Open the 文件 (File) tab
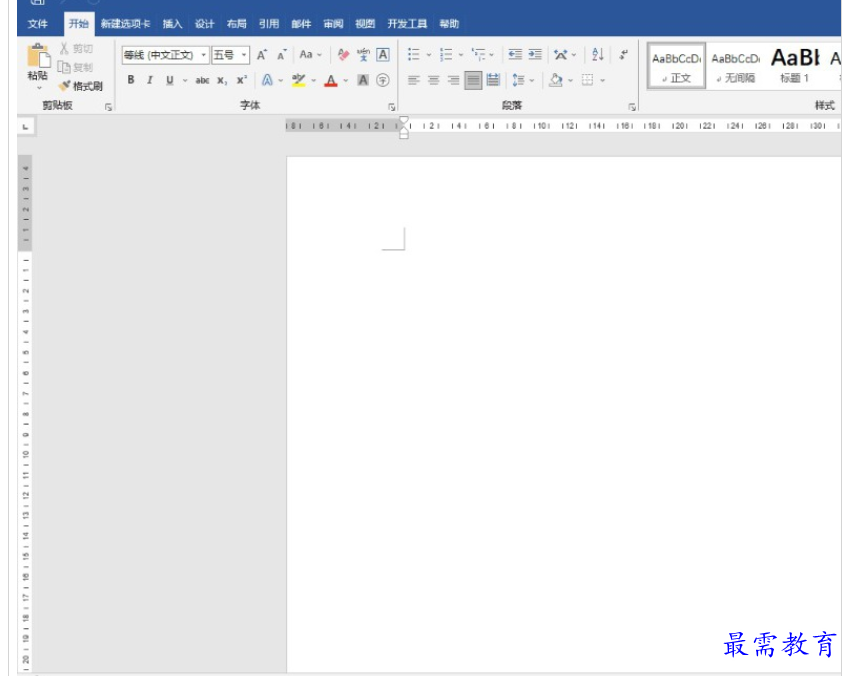845x676 pixels. pos(38,24)
